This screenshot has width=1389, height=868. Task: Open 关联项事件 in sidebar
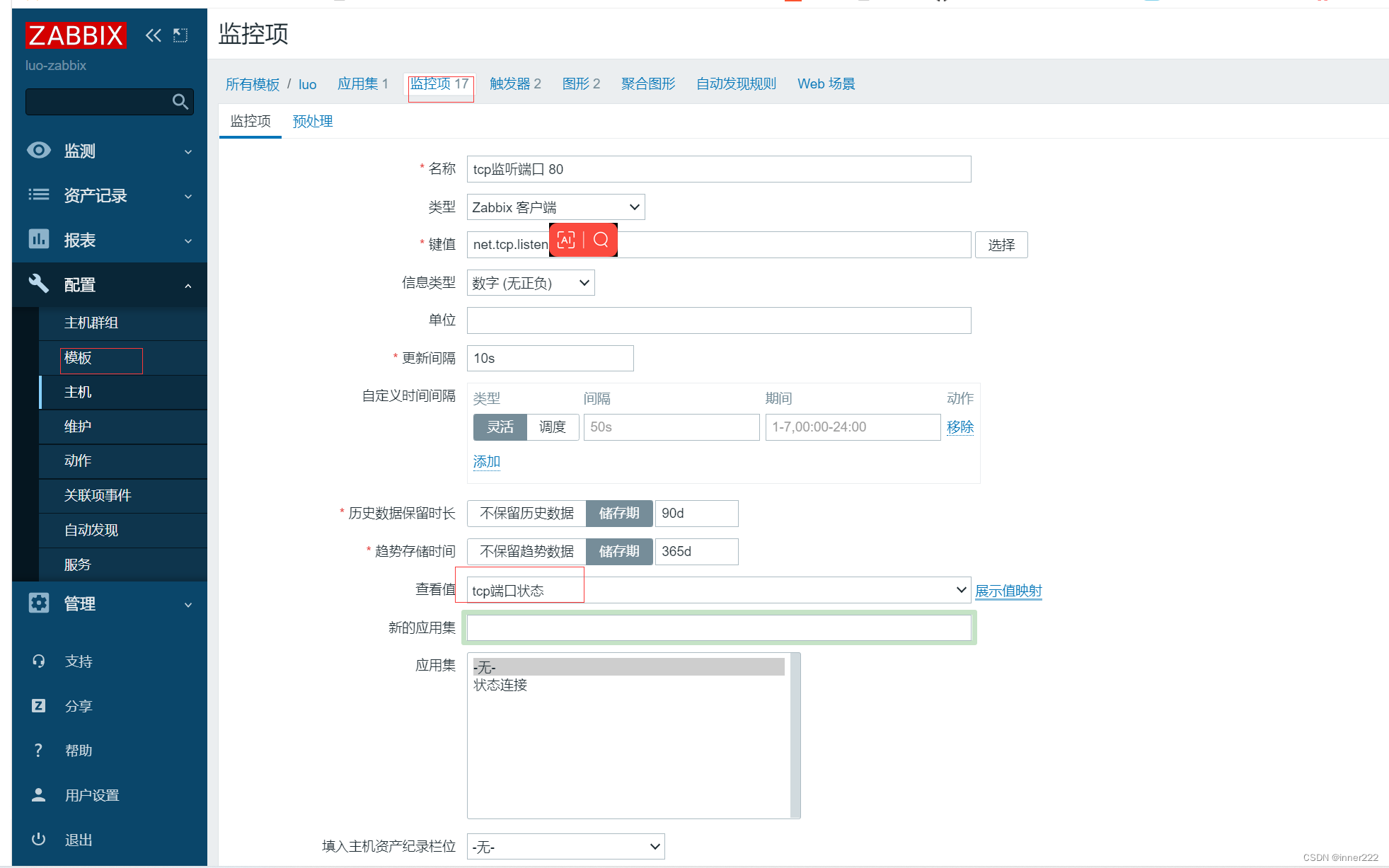(98, 496)
